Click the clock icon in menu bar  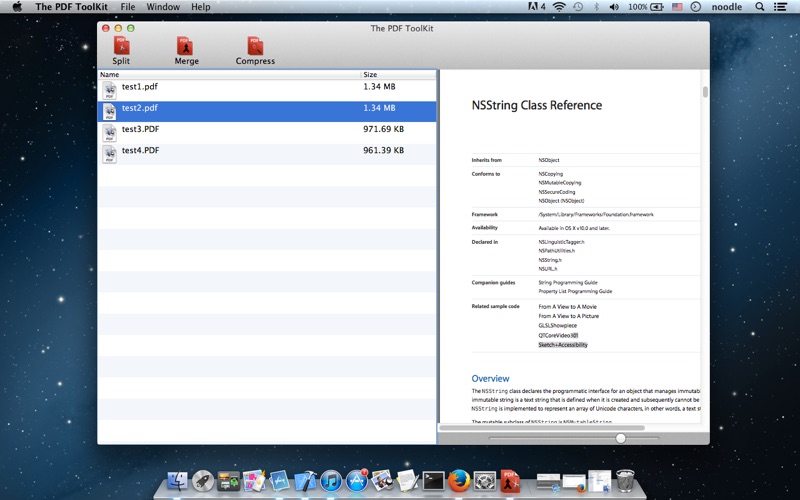click(x=695, y=7)
